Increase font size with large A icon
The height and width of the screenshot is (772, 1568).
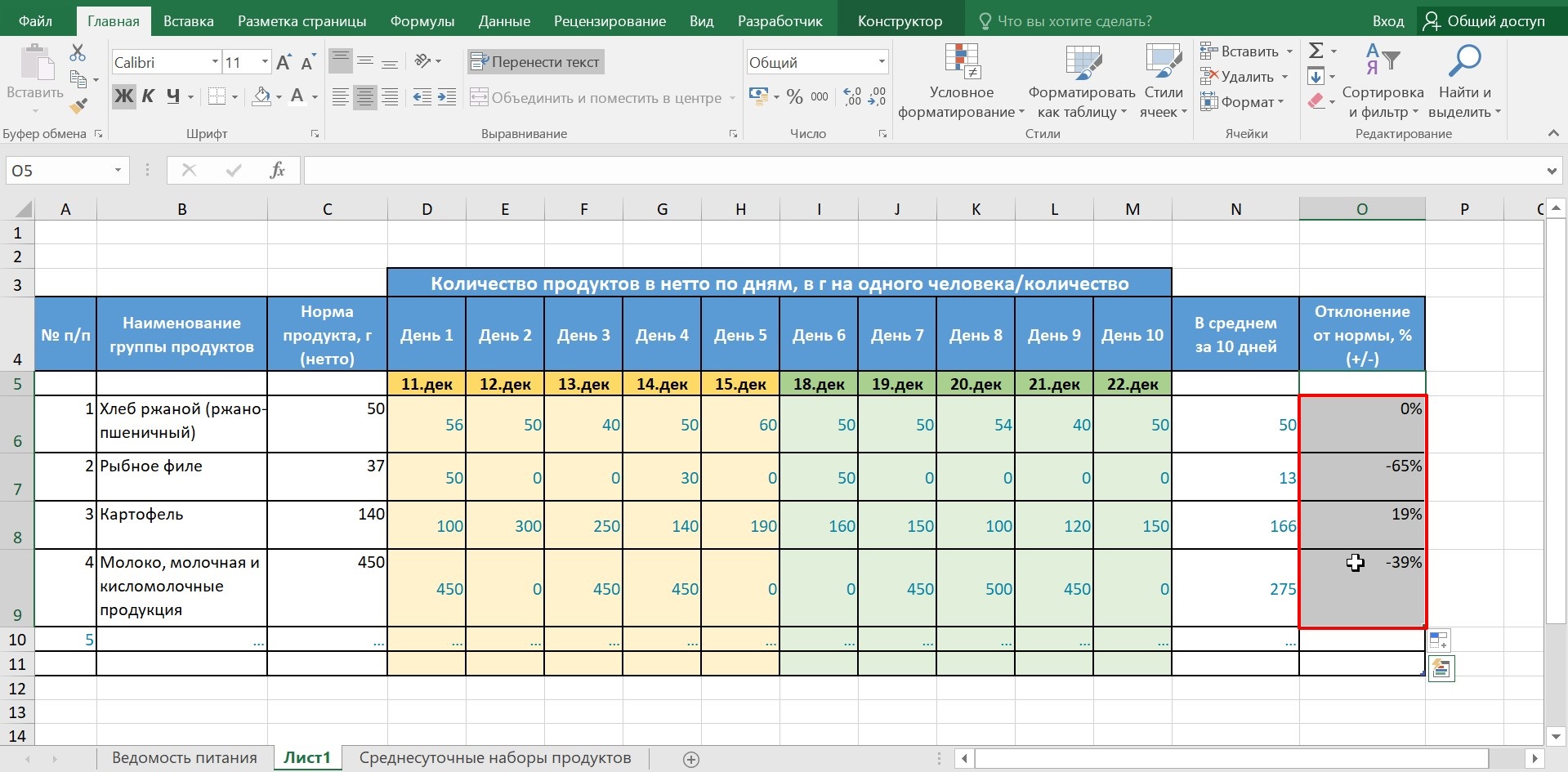pos(284,62)
